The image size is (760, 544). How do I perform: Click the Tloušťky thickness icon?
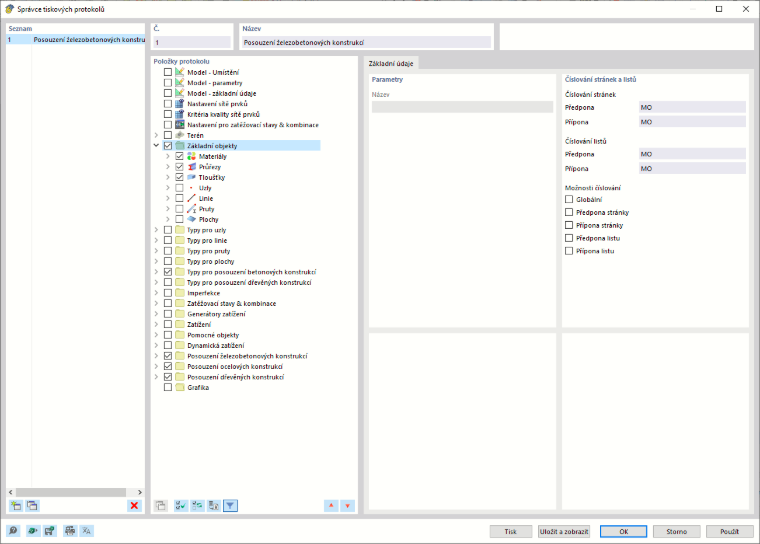click(x=191, y=177)
